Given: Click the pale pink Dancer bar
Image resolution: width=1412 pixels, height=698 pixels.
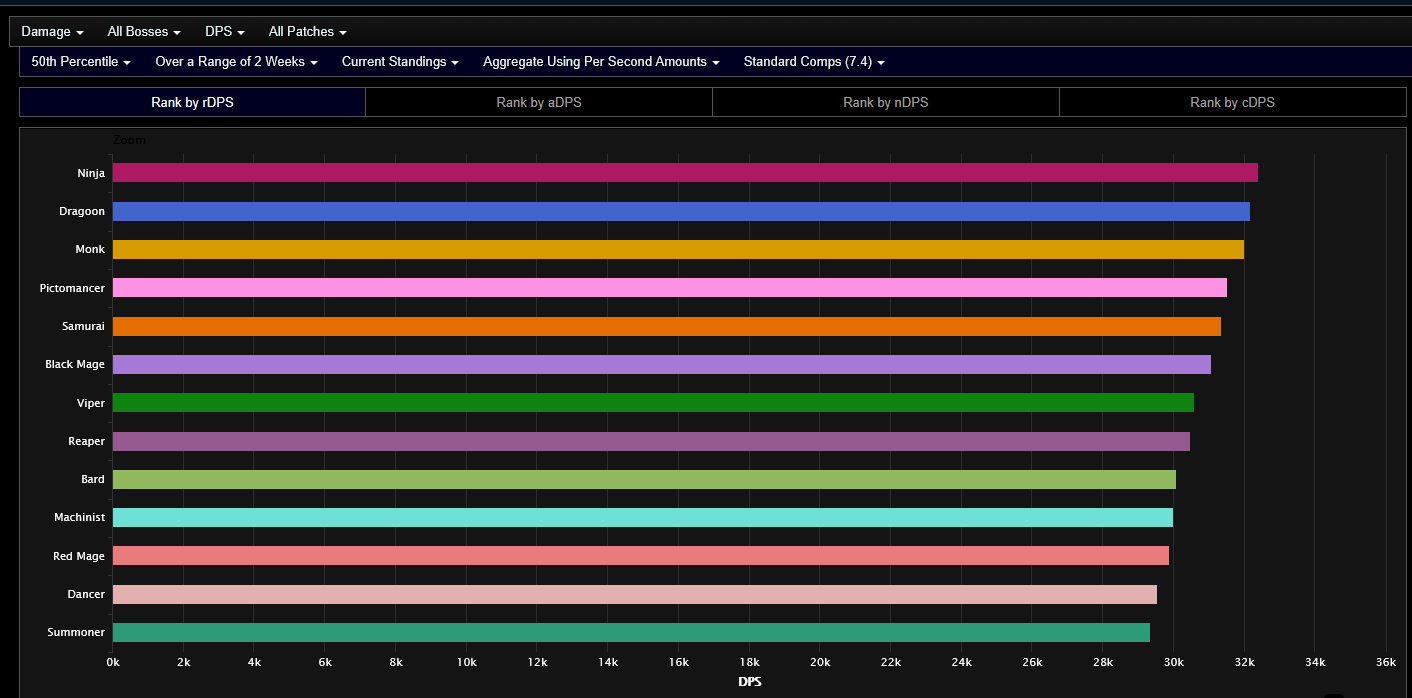Looking at the screenshot, I should click(635, 594).
